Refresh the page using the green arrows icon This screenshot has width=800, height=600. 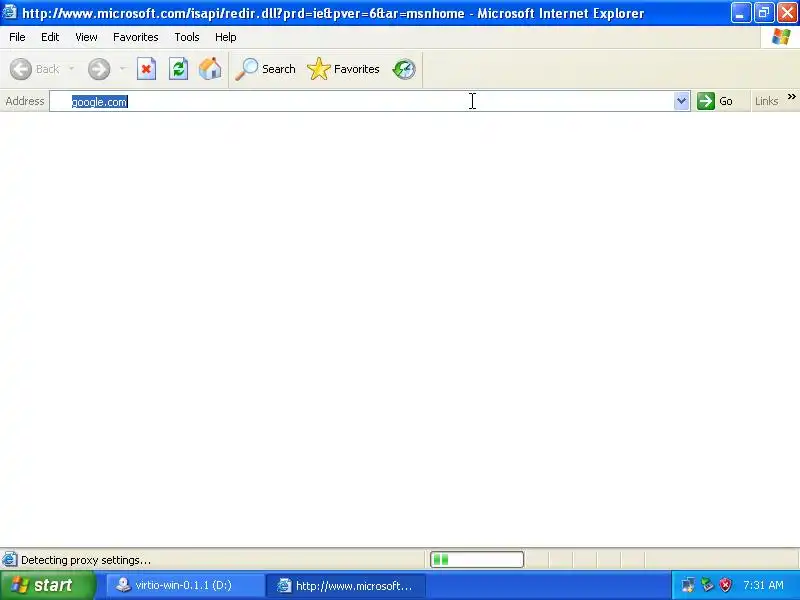[x=179, y=69]
